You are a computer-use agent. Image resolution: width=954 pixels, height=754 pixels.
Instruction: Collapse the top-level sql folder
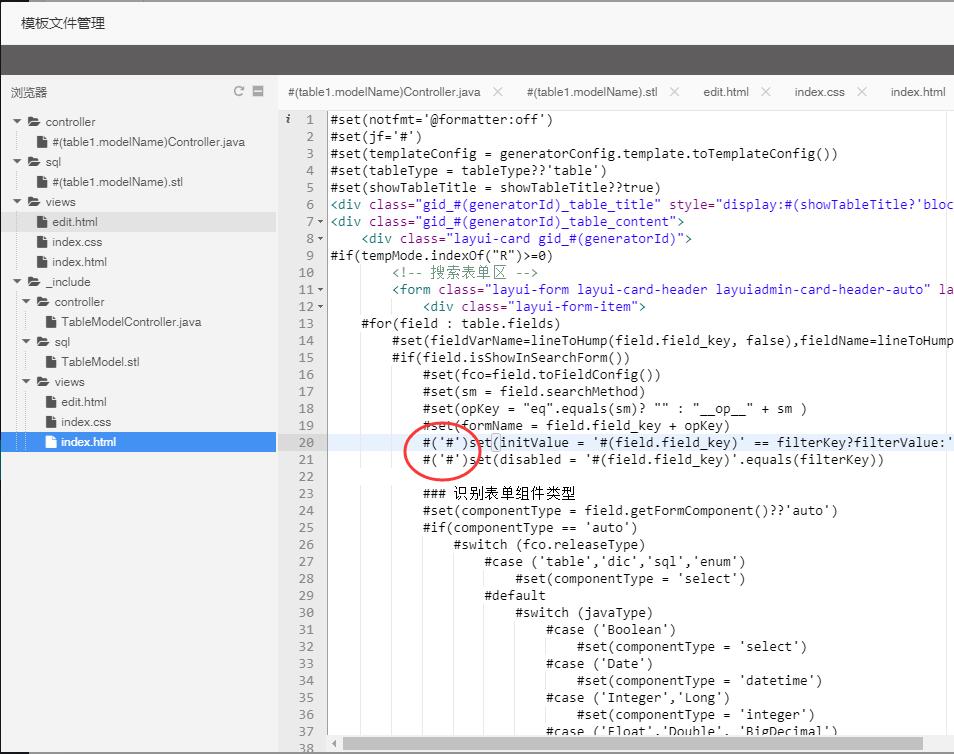click(17, 162)
